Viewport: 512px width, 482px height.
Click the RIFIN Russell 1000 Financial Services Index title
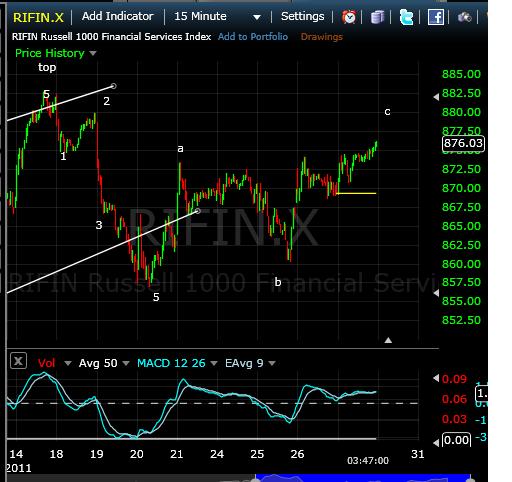click(111, 37)
